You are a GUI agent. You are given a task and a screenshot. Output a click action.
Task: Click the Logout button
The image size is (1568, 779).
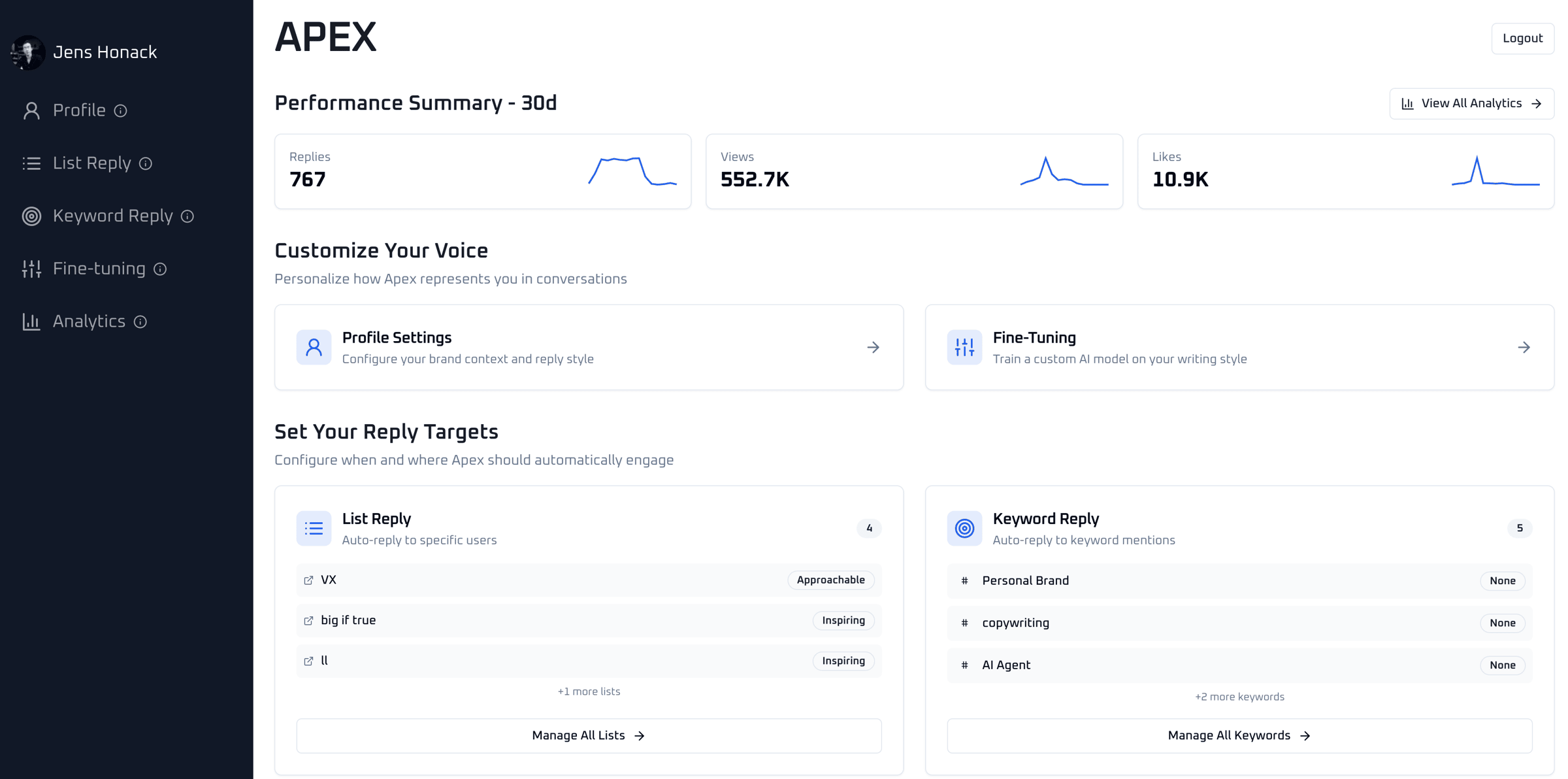[x=1522, y=39]
